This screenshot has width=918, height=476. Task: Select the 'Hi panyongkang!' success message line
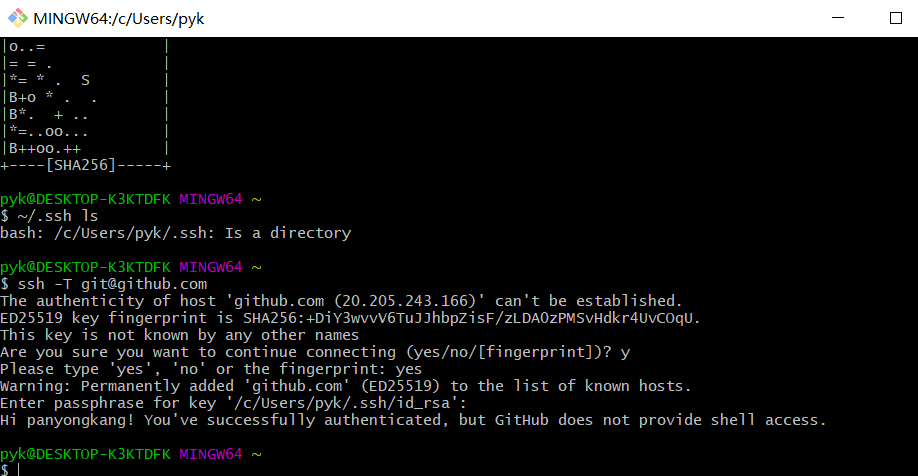click(x=413, y=420)
